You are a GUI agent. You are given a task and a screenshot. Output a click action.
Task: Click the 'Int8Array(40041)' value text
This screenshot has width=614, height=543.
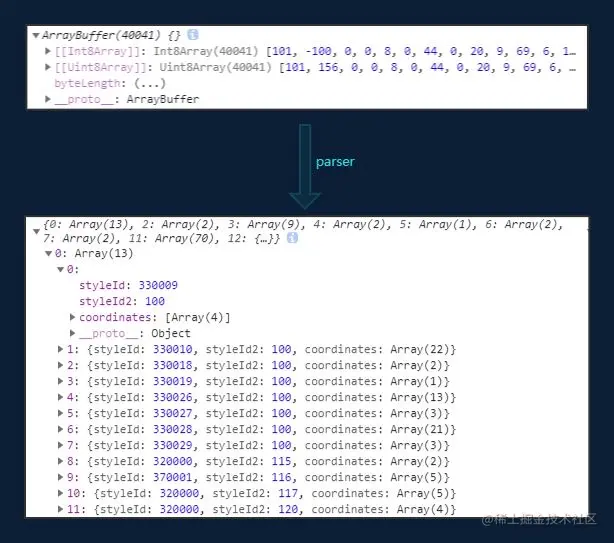point(206,51)
